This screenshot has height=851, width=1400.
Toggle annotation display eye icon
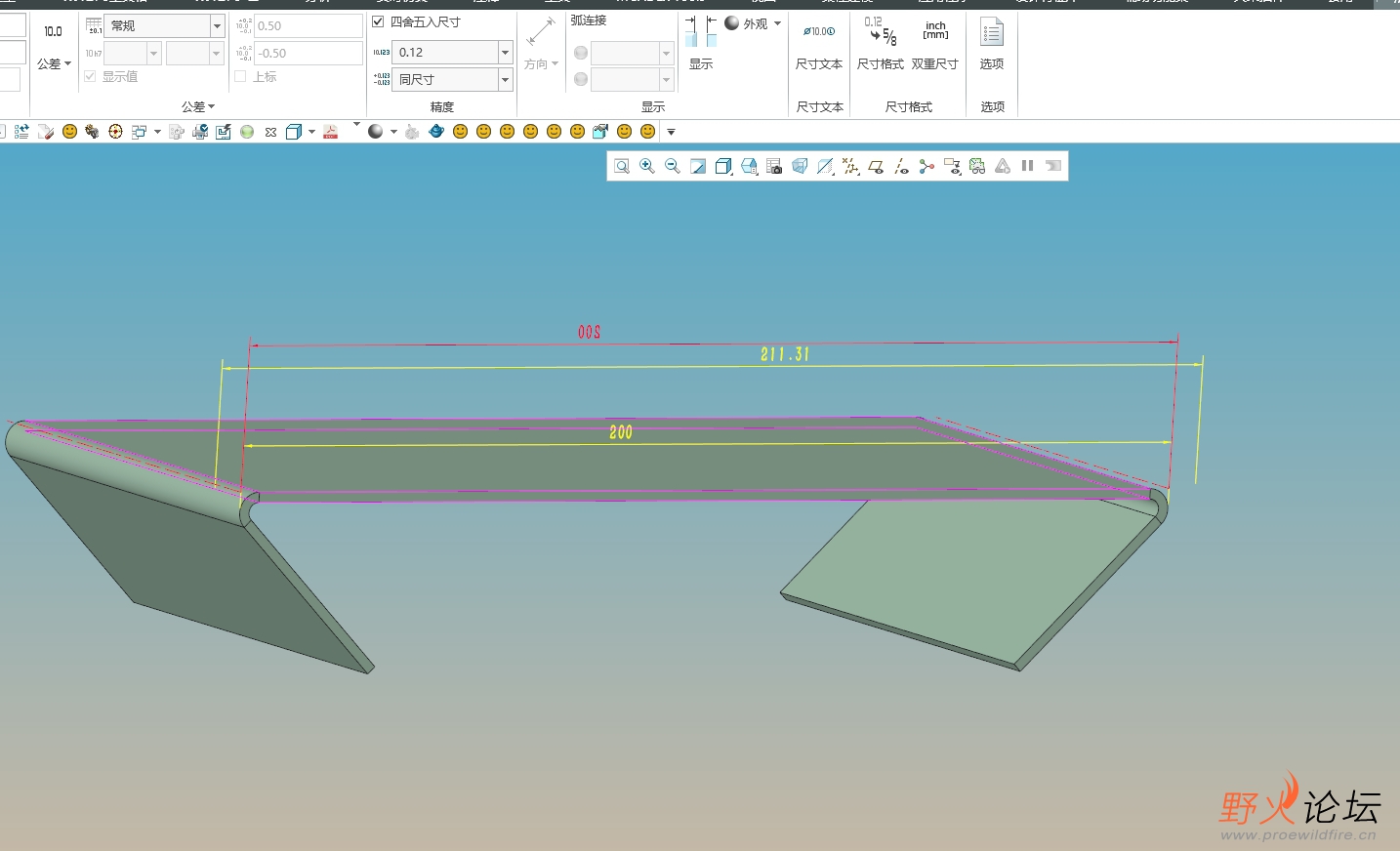tap(952, 166)
